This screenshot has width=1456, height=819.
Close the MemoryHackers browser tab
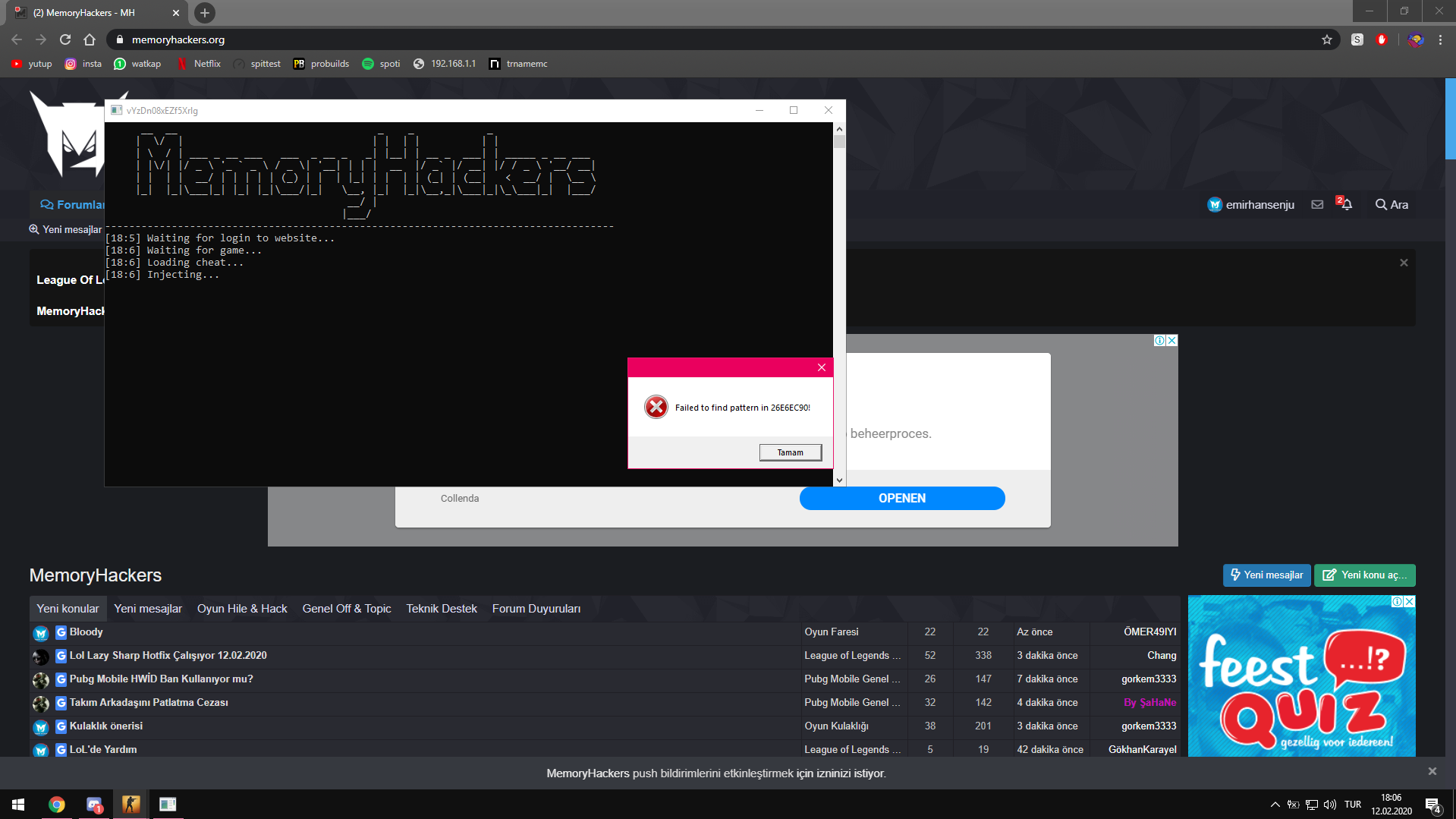click(176, 13)
